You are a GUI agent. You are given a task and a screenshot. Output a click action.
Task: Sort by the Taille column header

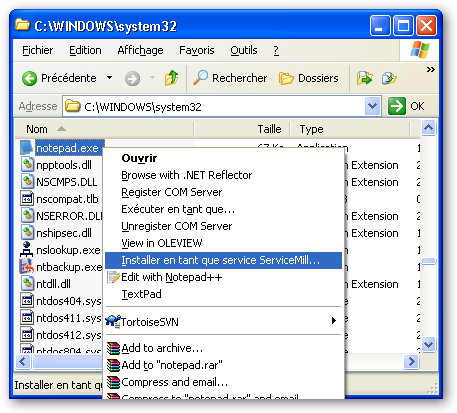pyautogui.click(x=242, y=129)
